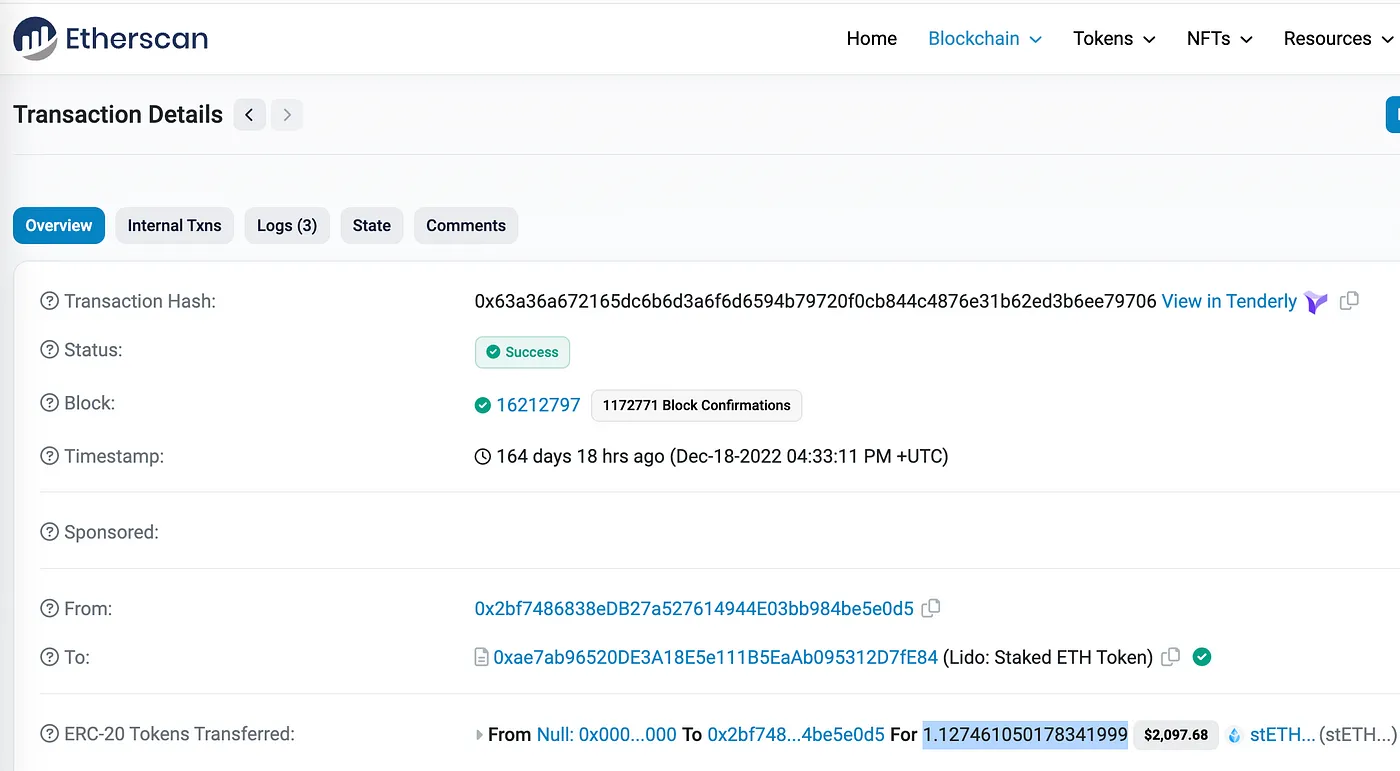The width and height of the screenshot is (1400, 771).
Task: Open the NFTs dropdown menu
Action: click(x=1218, y=39)
